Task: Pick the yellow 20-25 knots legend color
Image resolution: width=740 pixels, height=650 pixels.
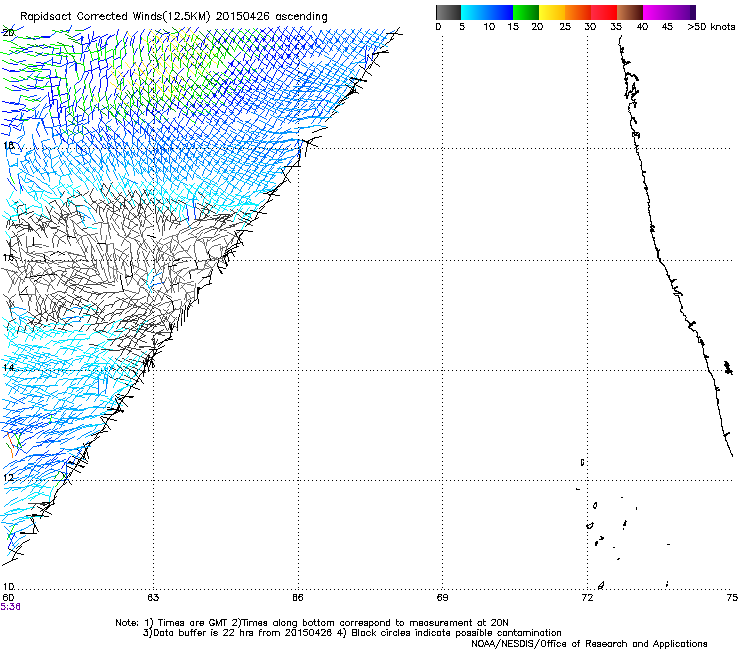Action: point(552,12)
